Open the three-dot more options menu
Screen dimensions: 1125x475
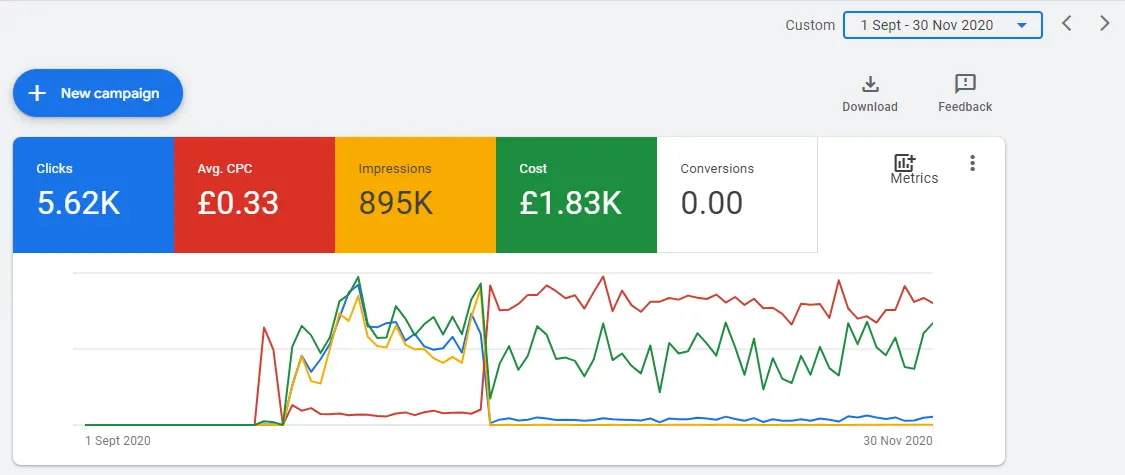(972, 163)
